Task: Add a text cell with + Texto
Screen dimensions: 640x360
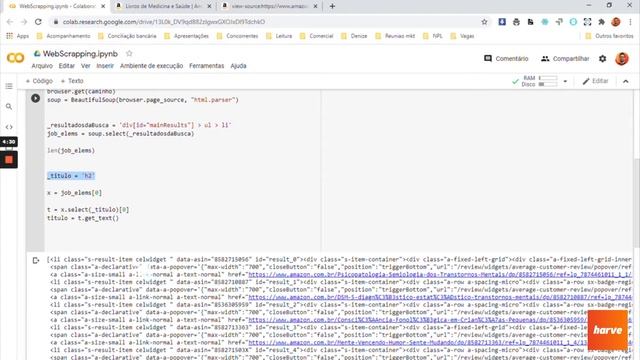Action: pos(72,81)
